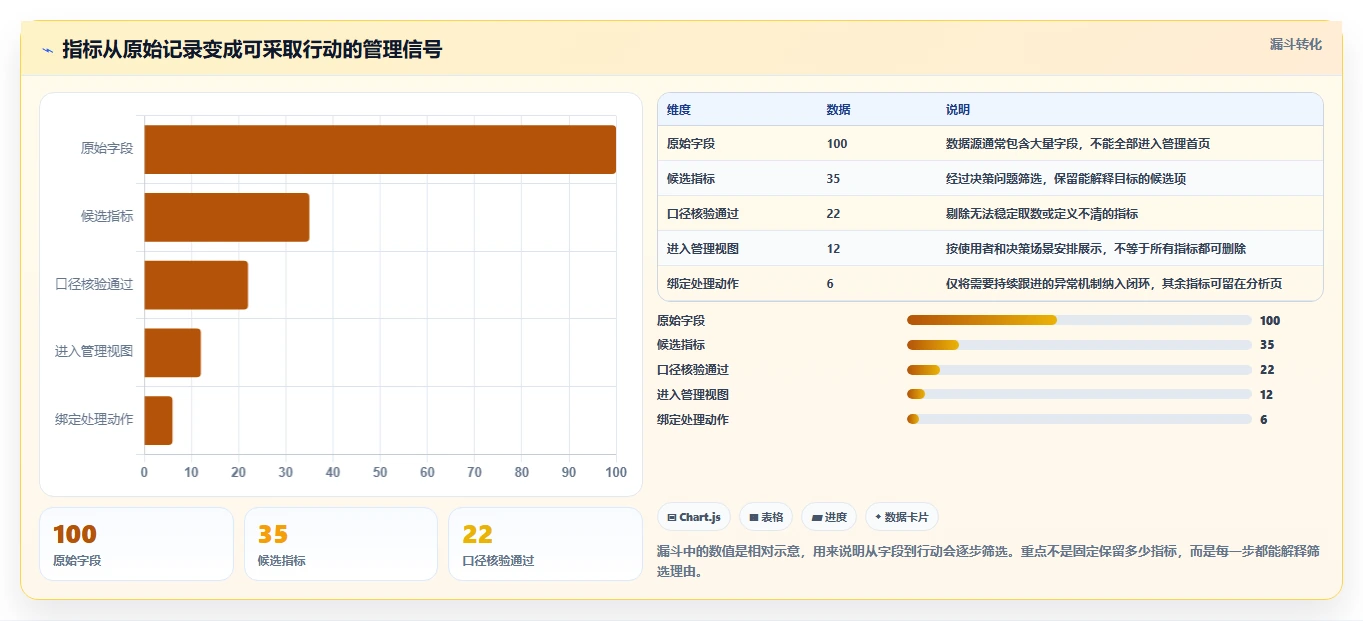Click the 说明 table column header
The height and width of the screenshot is (621, 1363).
pos(958,110)
